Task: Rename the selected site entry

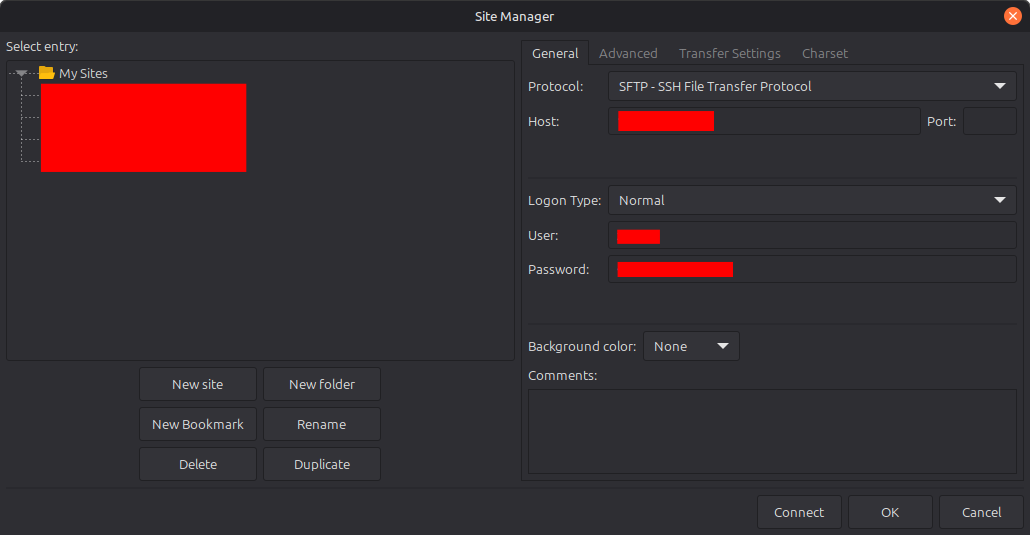Action: pos(322,424)
